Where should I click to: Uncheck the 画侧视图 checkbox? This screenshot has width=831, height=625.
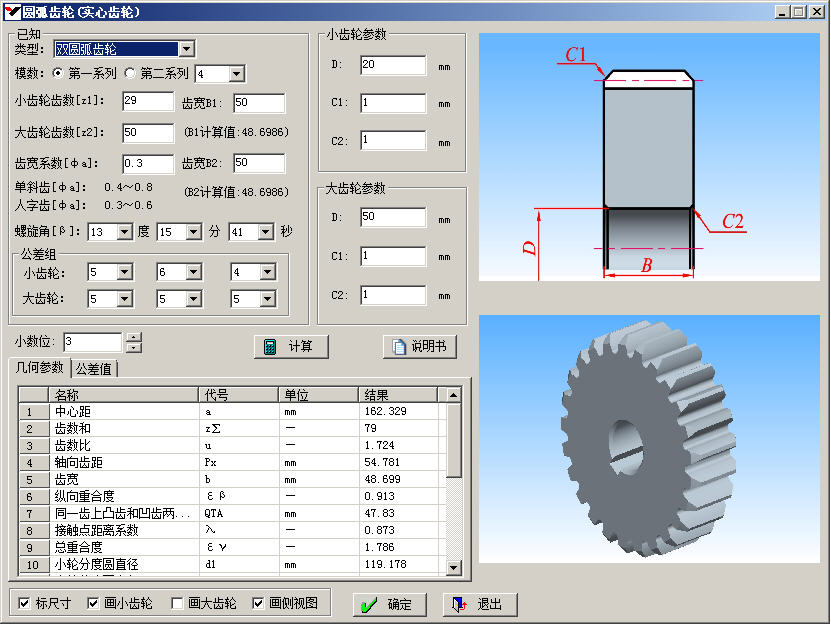pos(258,603)
